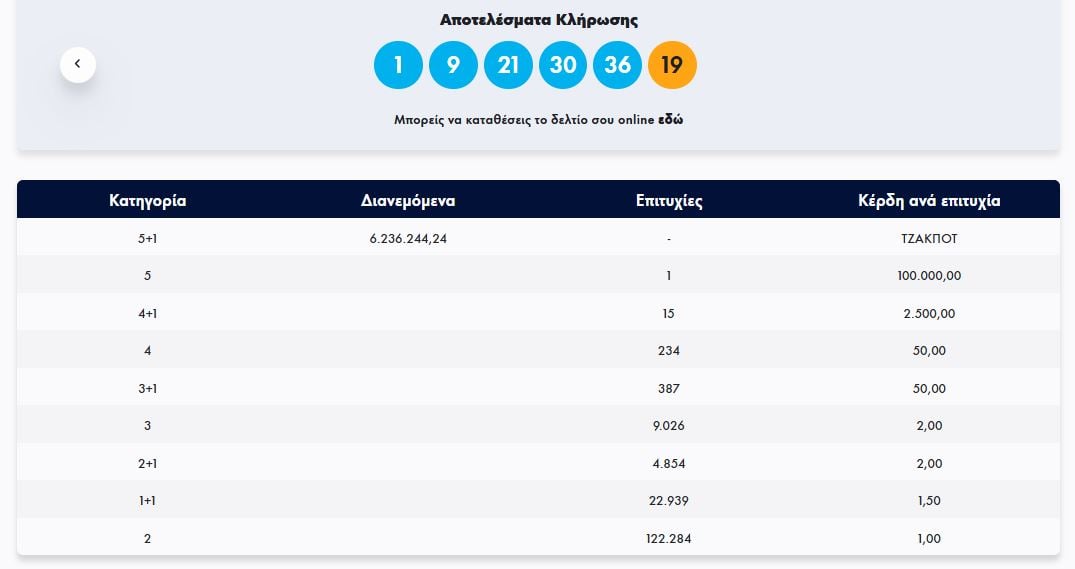Click the 'Αποτελέσματα Κλήρωσης' heading

538,20
